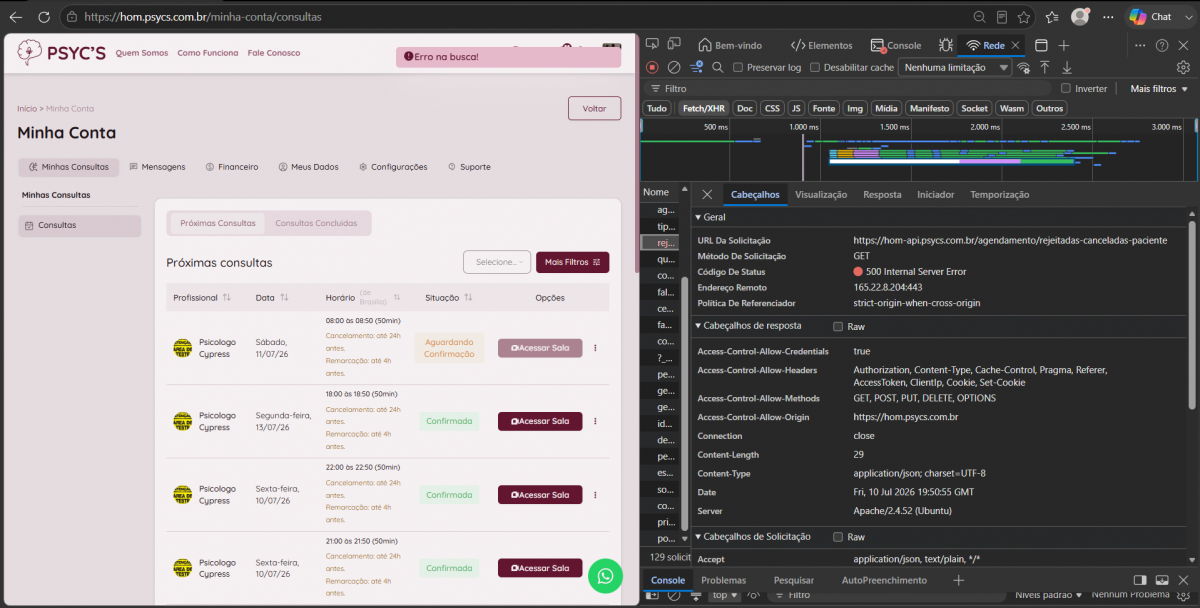1200x608 pixels.
Task: Open the Consultas sidebar item
Action: tap(80, 225)
